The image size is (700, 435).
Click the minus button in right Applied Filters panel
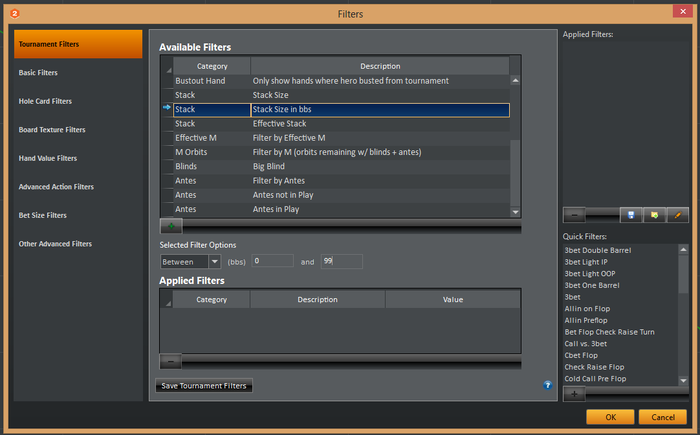(574, 215)
